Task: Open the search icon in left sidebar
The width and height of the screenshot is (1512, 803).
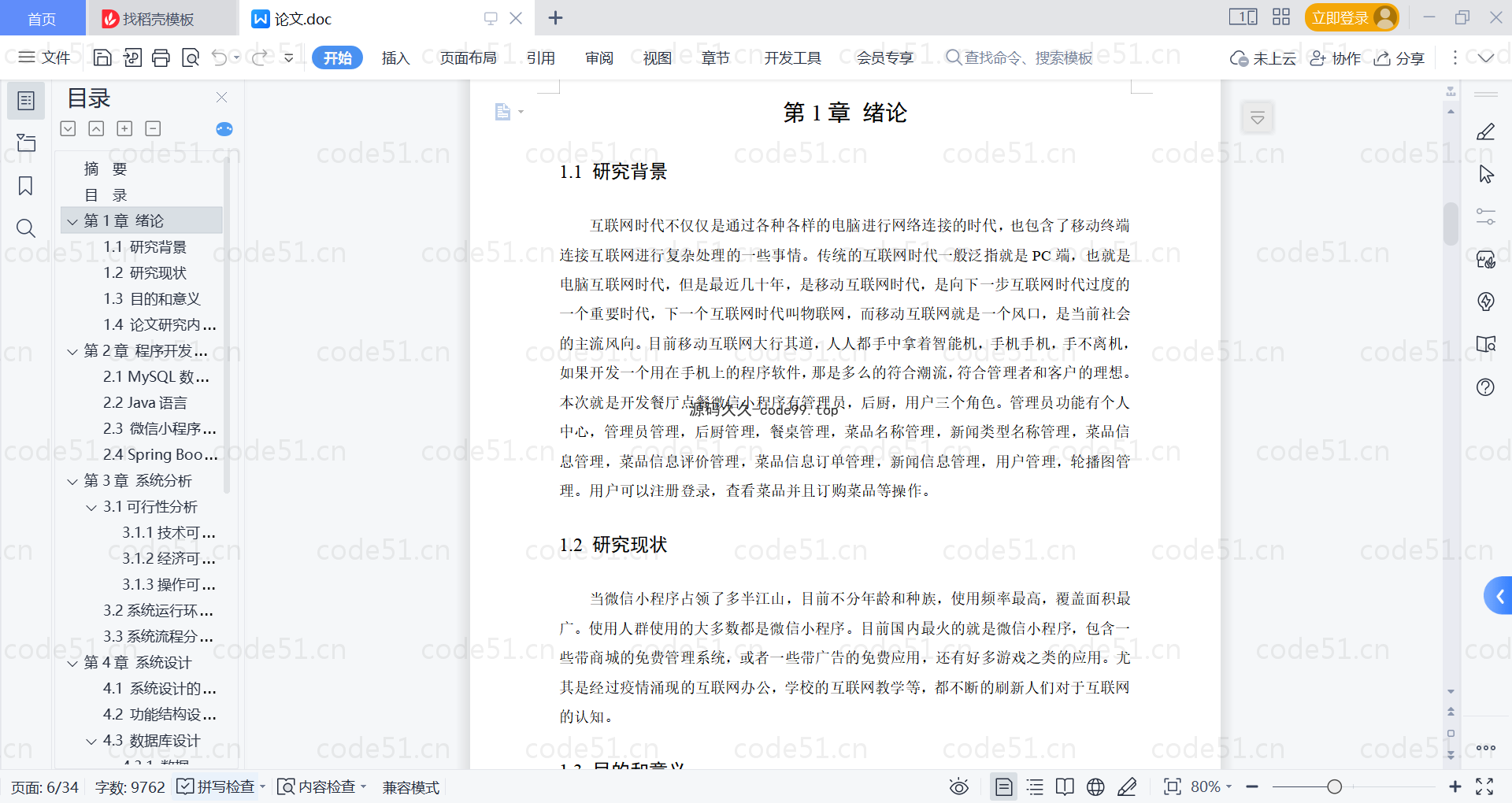Action: [x=26, y=228]
